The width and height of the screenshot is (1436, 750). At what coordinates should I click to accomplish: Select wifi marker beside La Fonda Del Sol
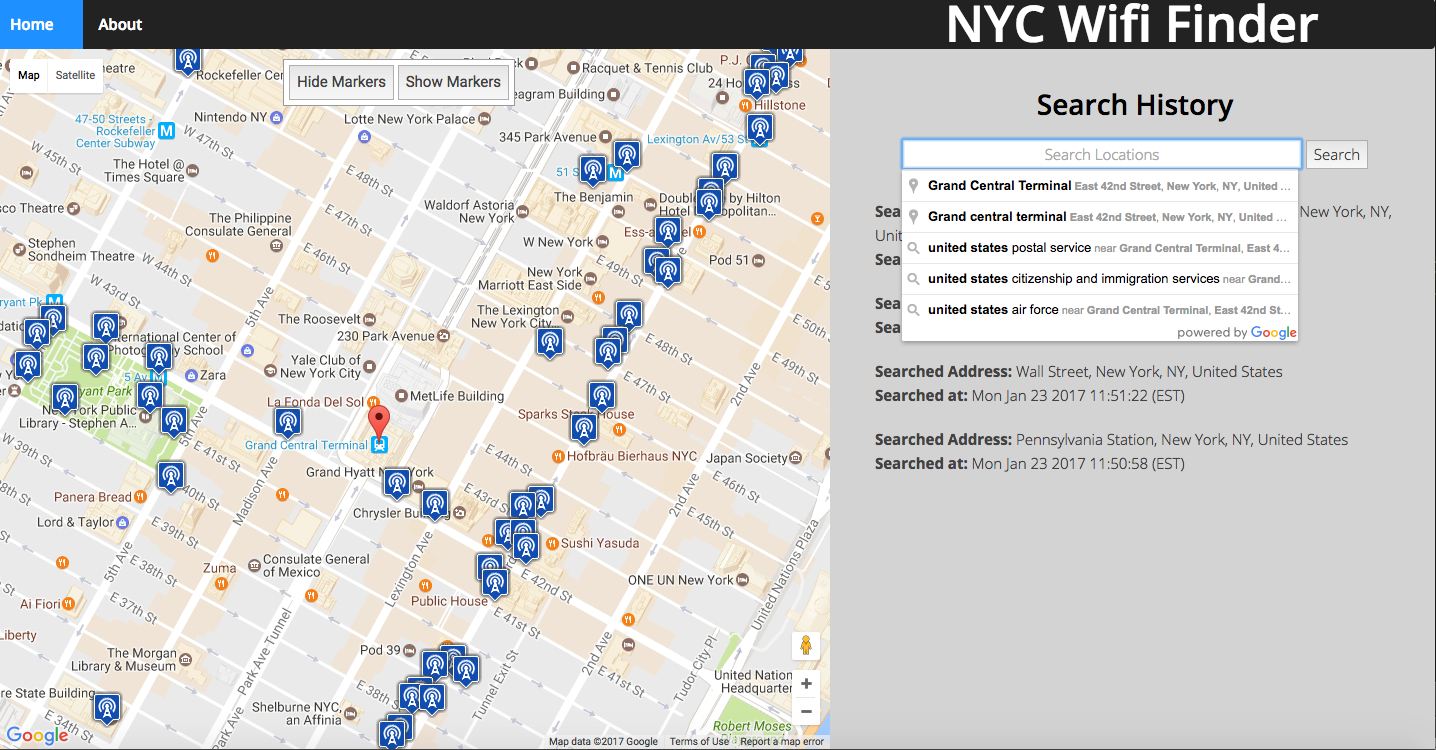click(288, 423)
